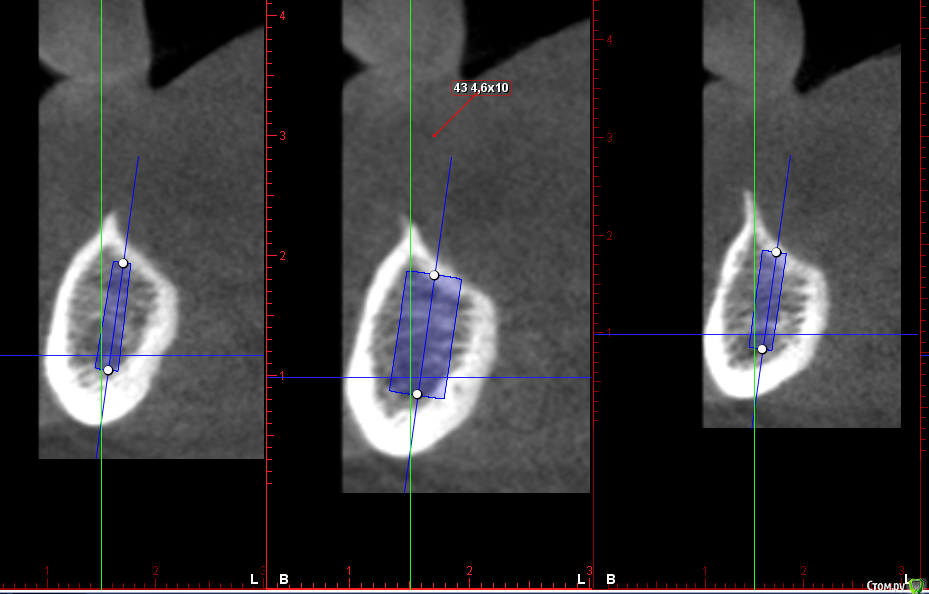Select the upper implant handle in the left slice
The height and width of the screenshot is (594, 929).
123,263
